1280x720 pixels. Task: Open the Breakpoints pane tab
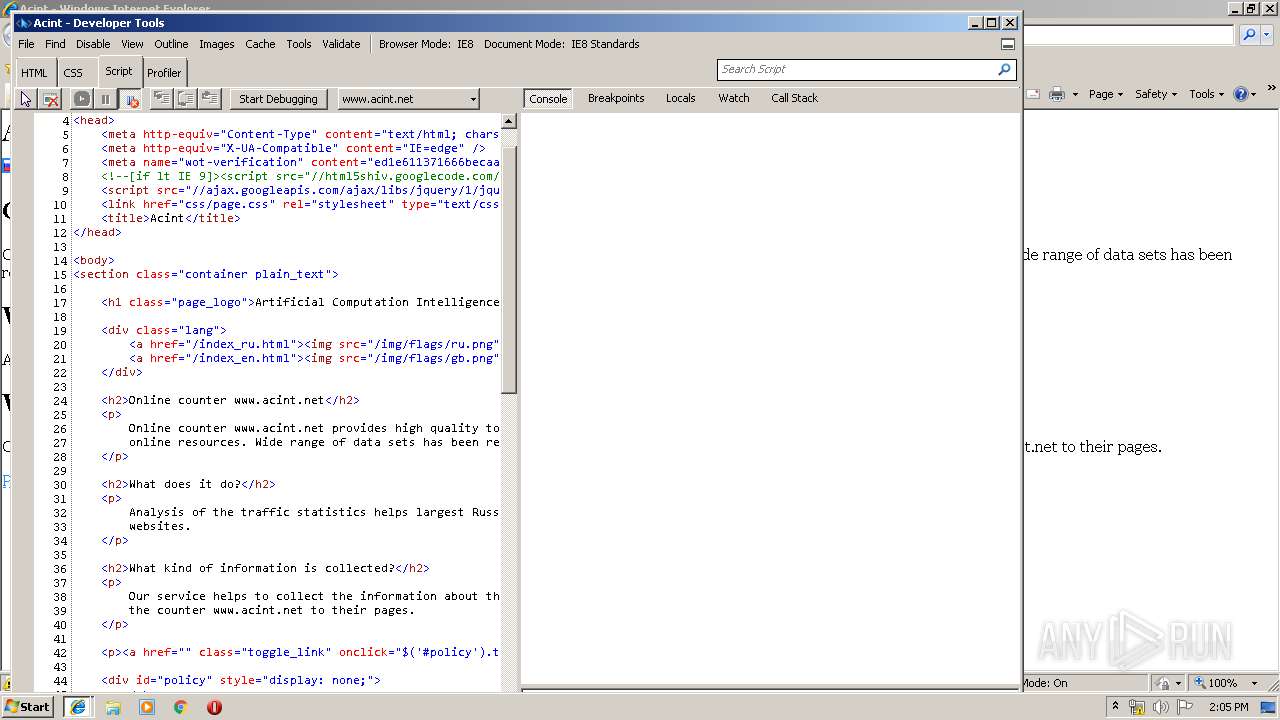(616, 98)
